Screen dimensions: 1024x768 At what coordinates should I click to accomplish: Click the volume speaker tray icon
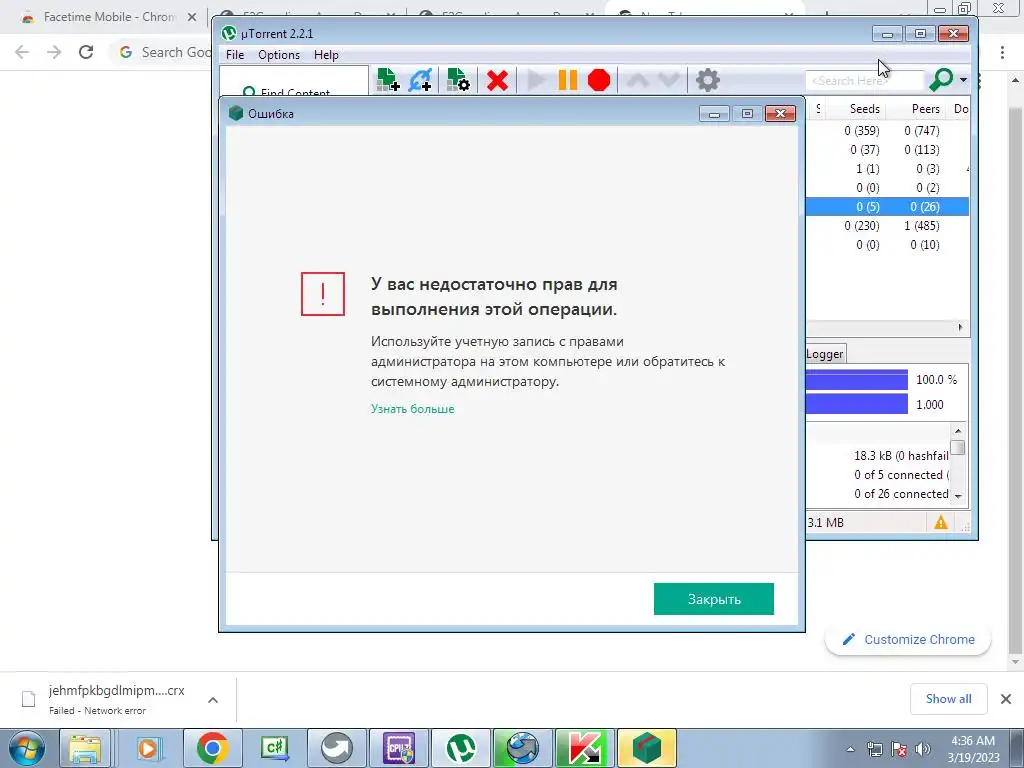(923, 749)
